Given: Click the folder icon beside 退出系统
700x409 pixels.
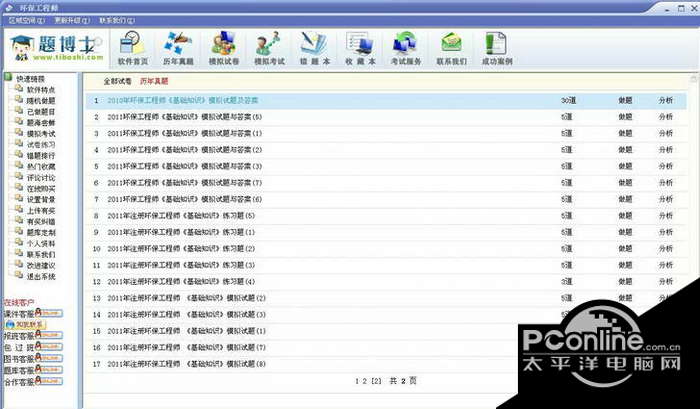Looking at the screenshot, I should coord(19,275).
